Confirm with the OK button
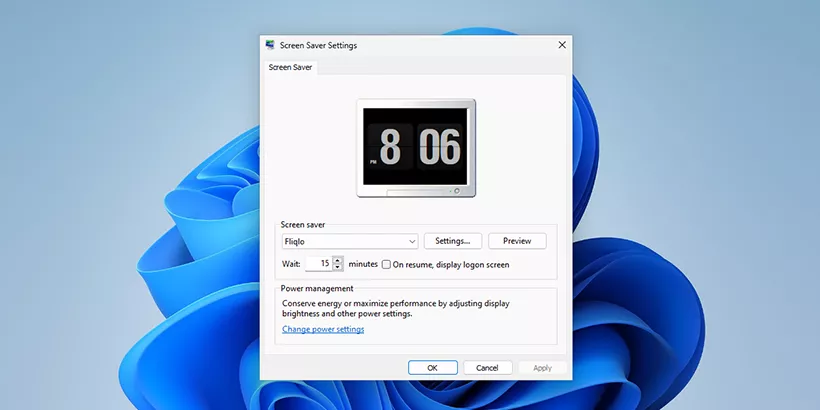 point(432,368)
